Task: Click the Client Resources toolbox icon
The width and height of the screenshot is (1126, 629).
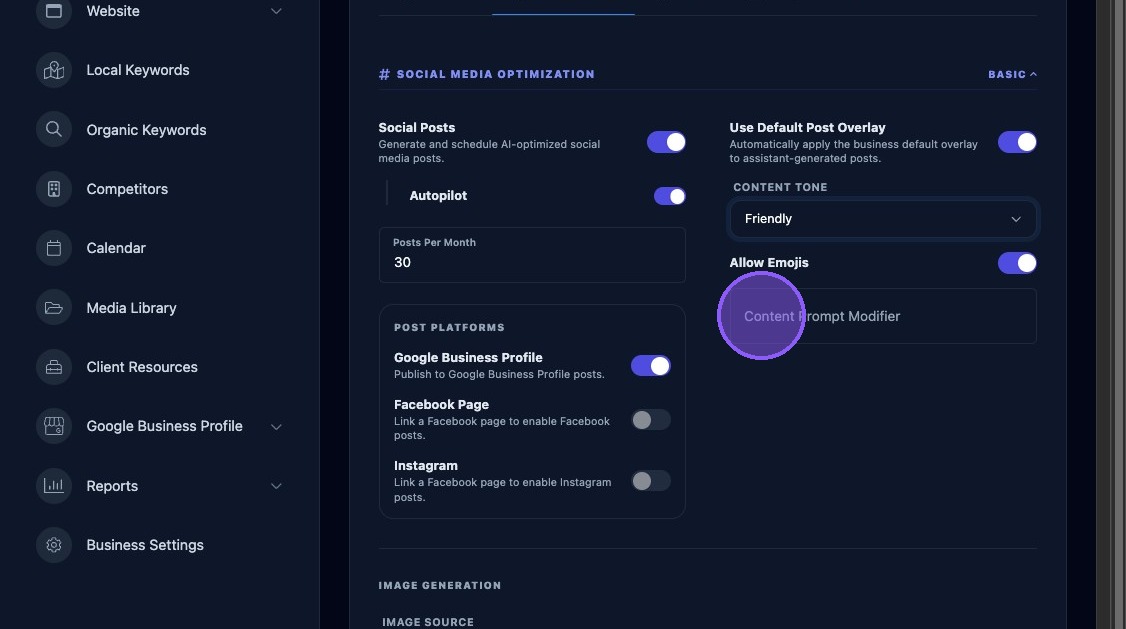Action: (x=54, y=367)
